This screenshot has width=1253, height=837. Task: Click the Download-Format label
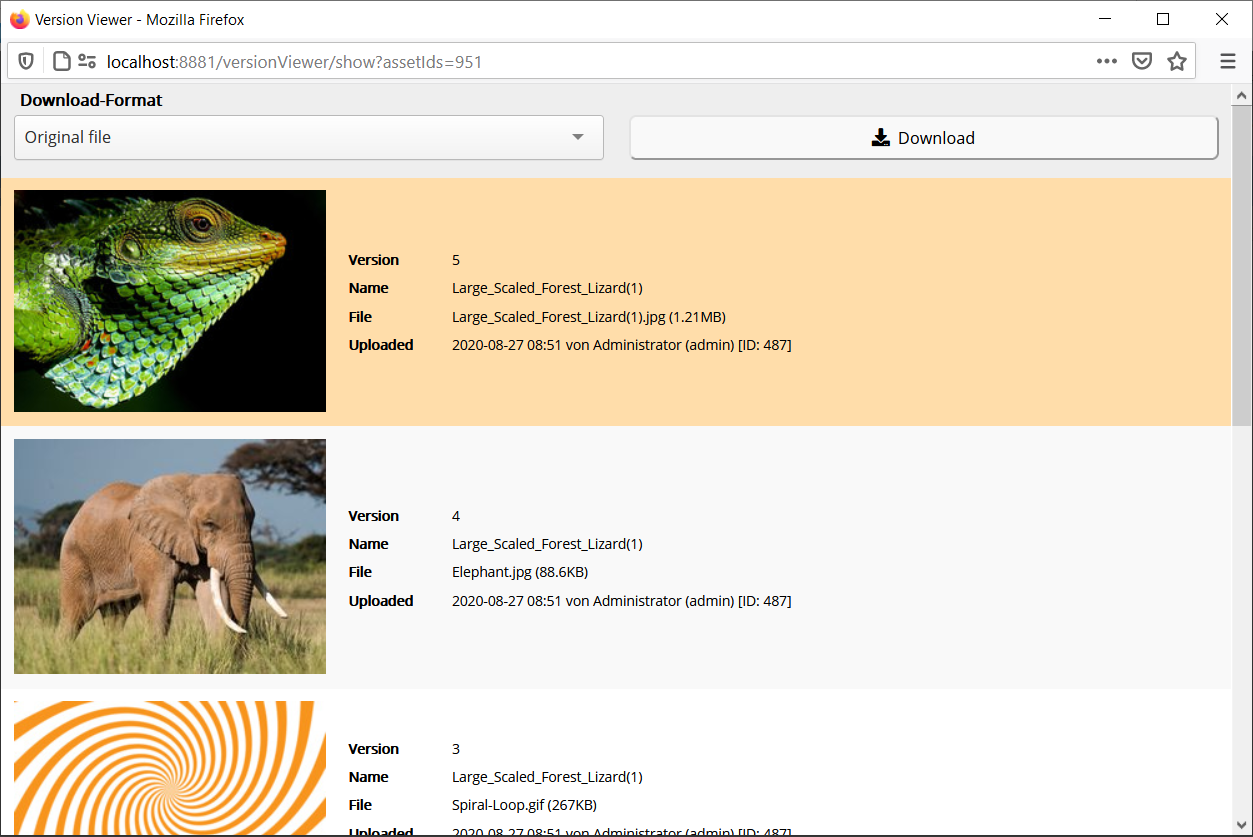tap(91, 100)
